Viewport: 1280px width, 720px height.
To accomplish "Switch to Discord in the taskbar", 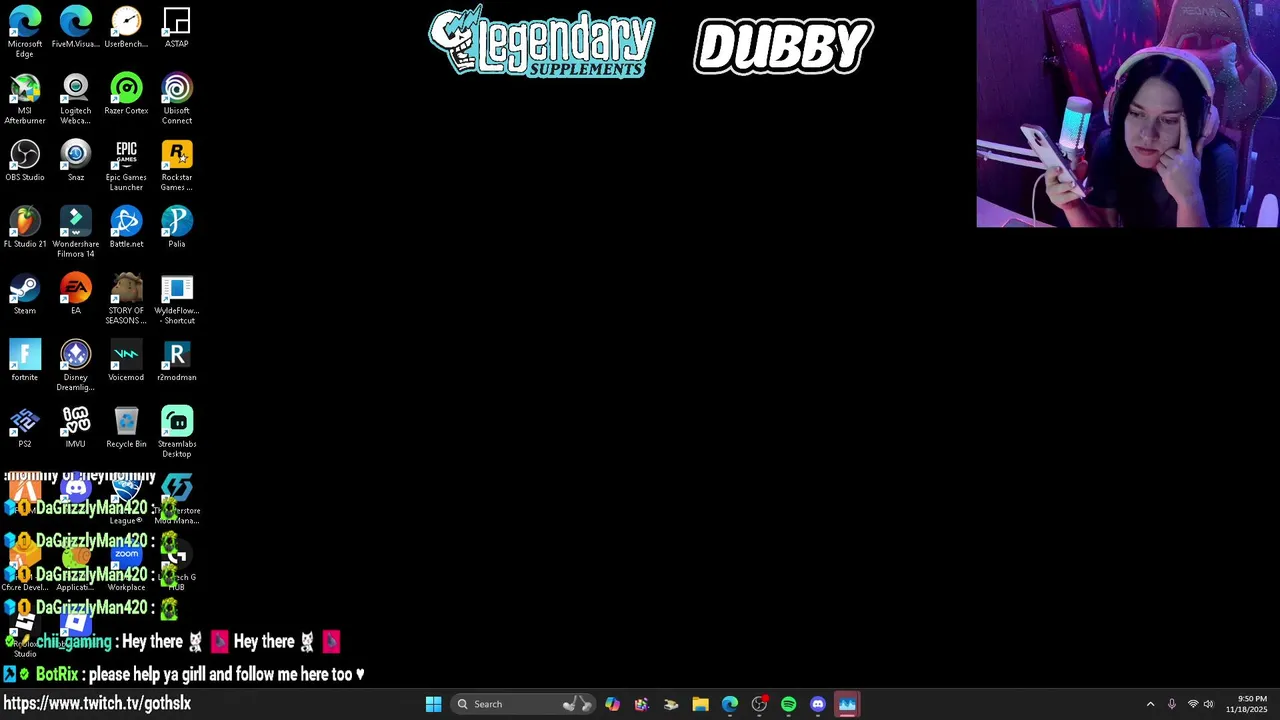I will [x=818, y=704].
